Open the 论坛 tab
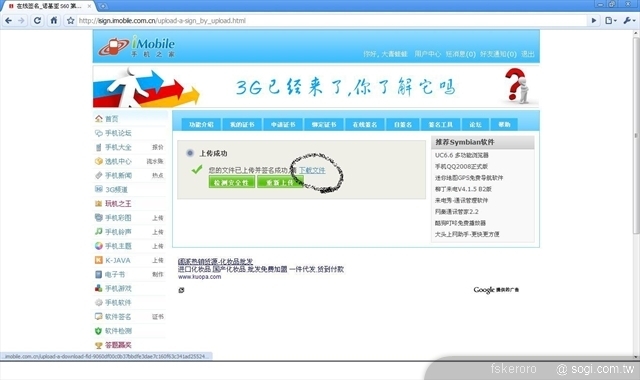This screenshot has width=640, height=380. [476, 124]
